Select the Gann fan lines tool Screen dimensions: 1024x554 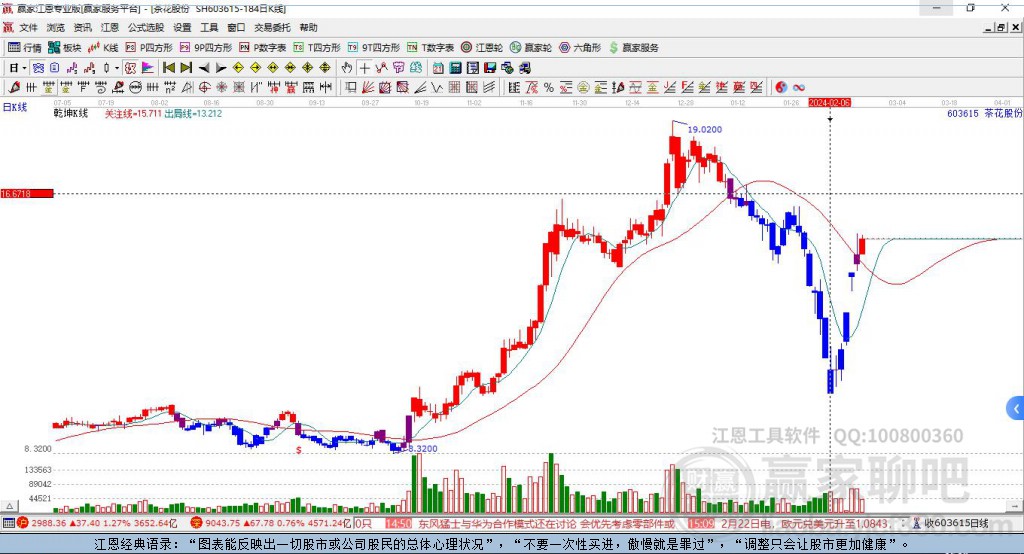click(368, 88)
